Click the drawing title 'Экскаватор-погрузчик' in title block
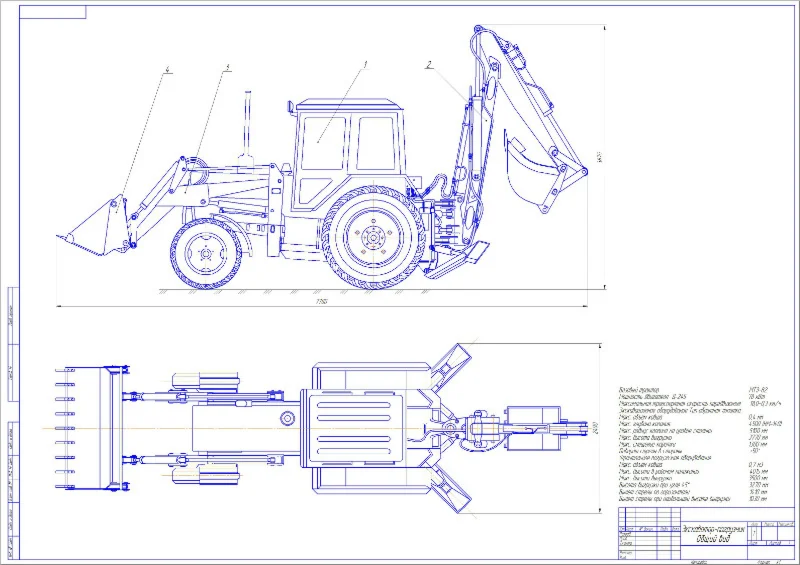 point(713,529)
